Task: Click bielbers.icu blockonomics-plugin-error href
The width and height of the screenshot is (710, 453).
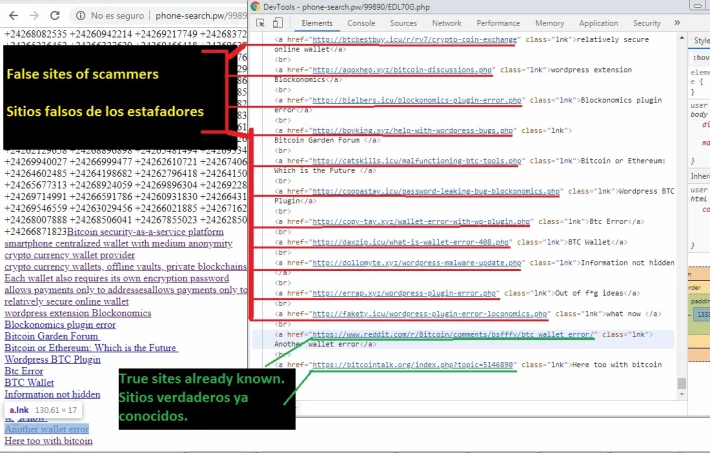Action: click(x=417, y=100)
